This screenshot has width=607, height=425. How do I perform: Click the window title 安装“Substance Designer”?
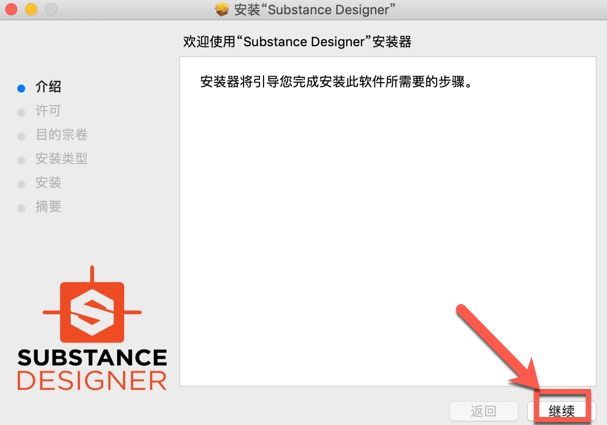(x=314, y=10)
